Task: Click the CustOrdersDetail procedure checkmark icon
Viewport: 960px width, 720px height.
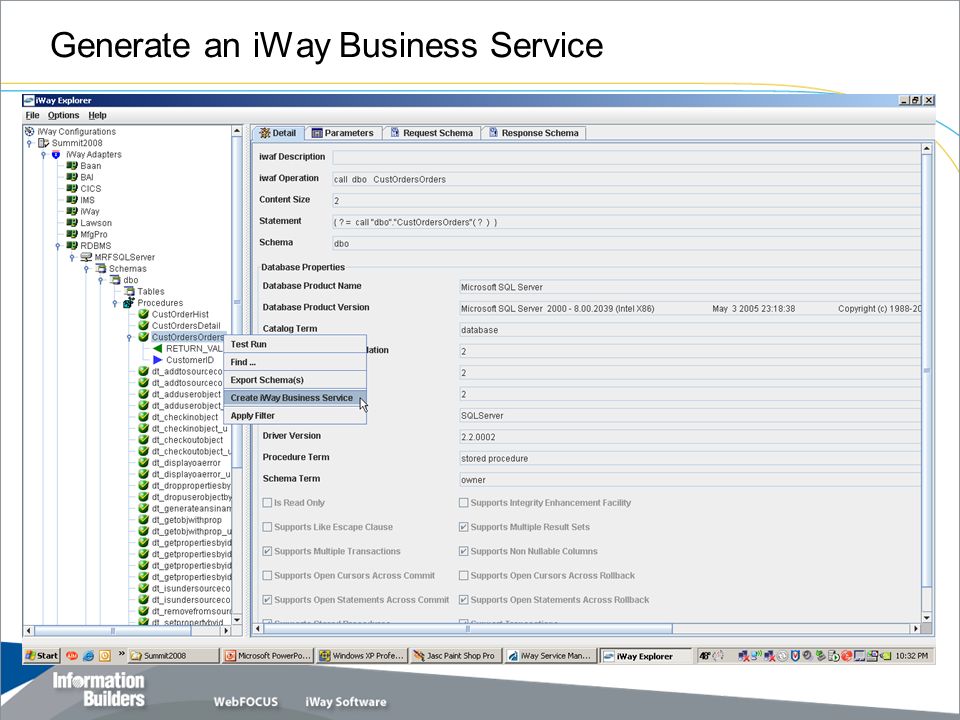Action: click(x=143, y=326)
